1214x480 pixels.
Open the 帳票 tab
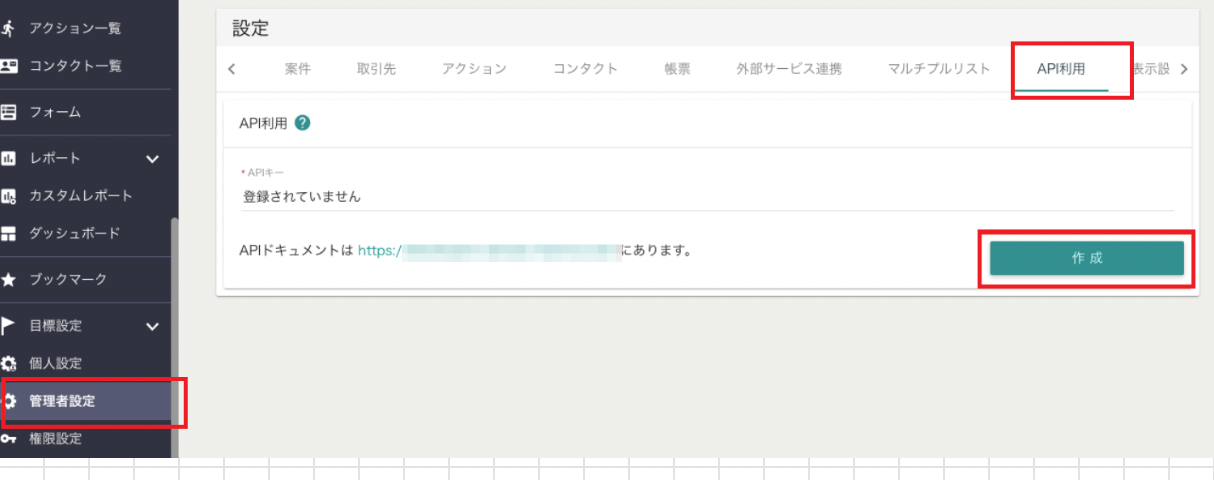point(677,69)
